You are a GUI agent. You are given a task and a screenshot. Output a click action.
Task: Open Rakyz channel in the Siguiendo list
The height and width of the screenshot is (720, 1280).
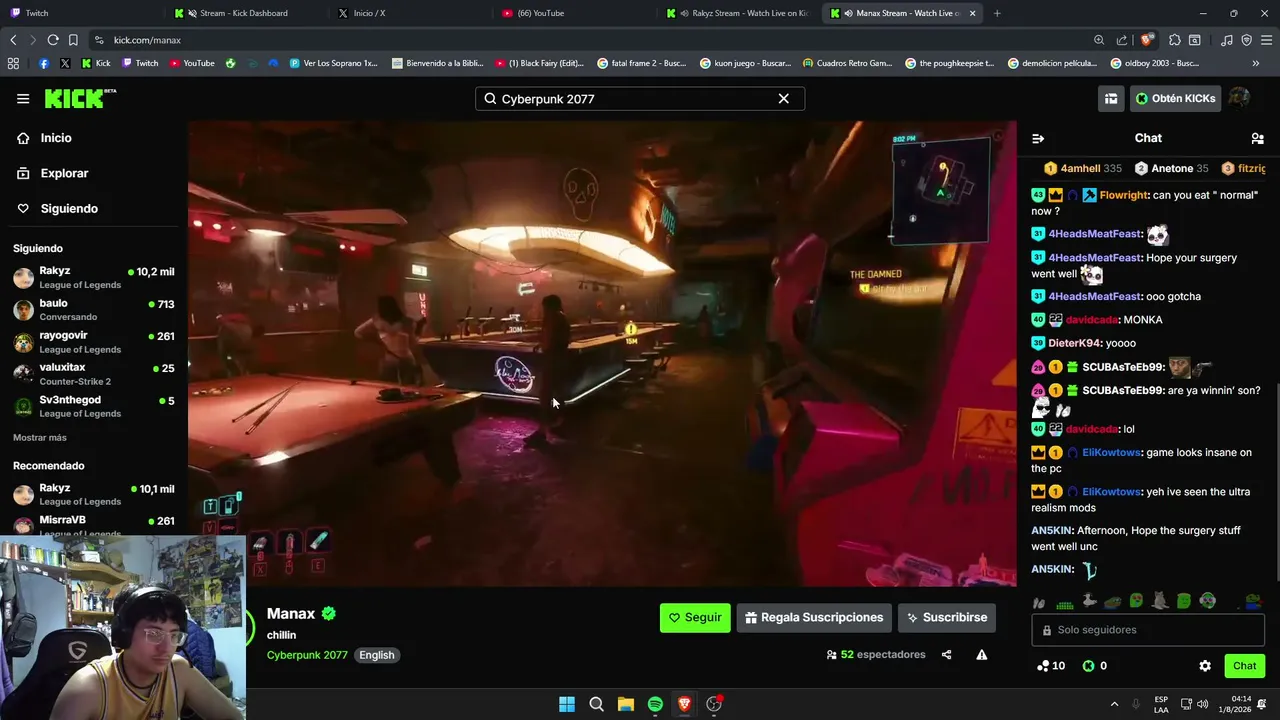(94, 277)
